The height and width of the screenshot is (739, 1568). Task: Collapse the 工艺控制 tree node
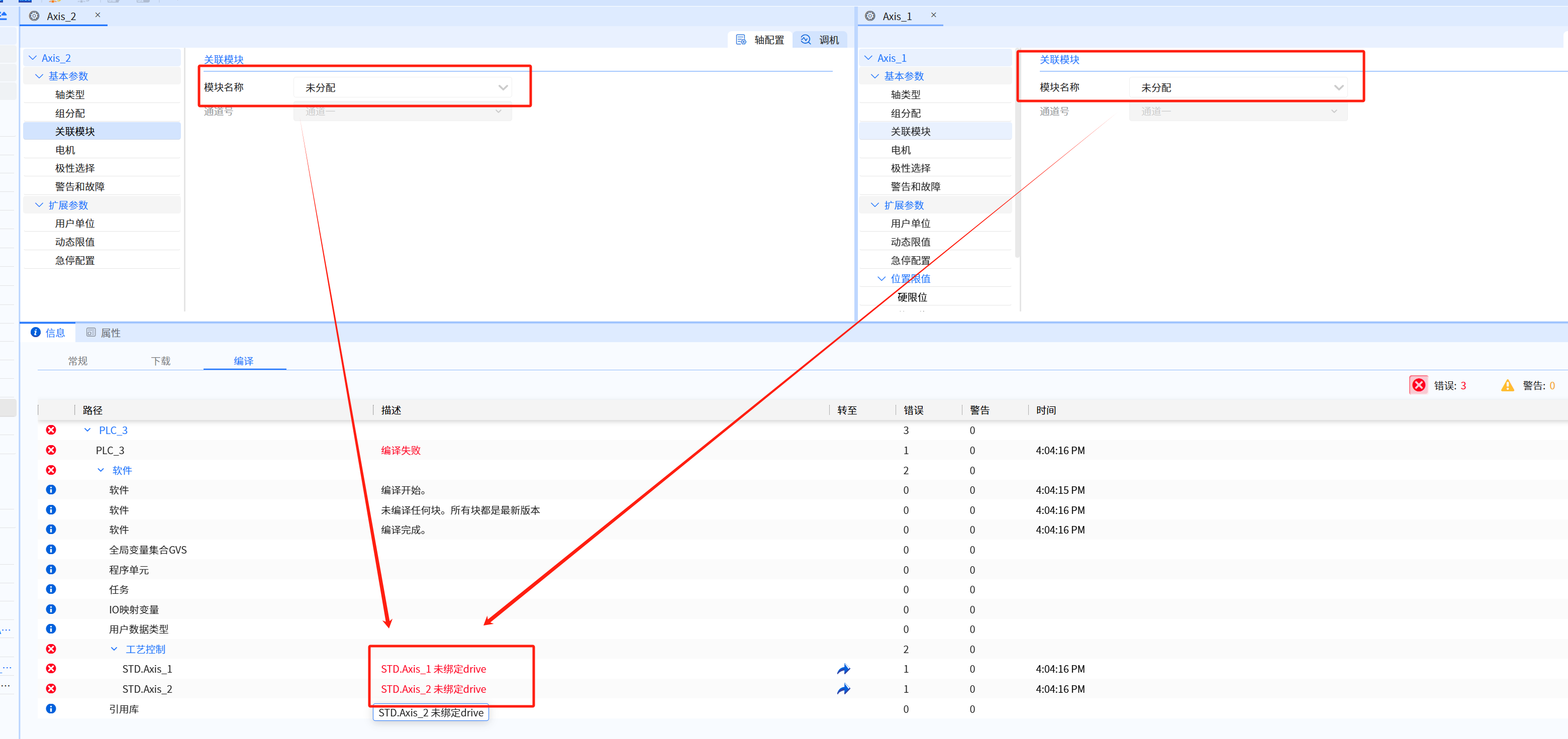tap(114, 649)
